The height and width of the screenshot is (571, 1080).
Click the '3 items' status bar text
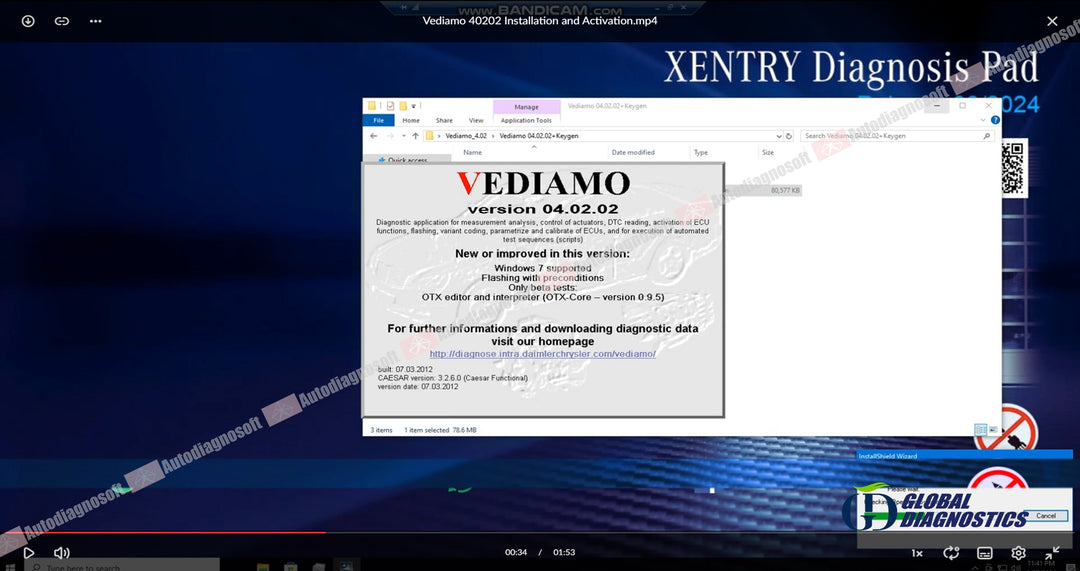tap(381, 430)
